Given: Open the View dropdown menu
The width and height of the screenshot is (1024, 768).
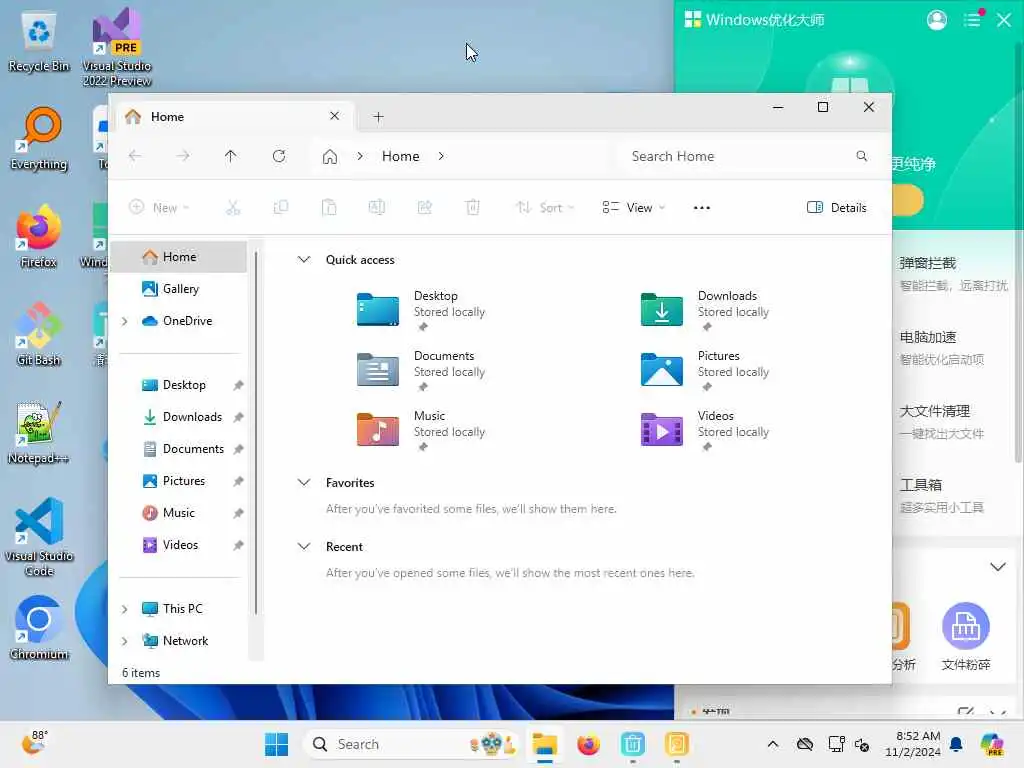Looking at the screenshot, I should tap(633, 208).
